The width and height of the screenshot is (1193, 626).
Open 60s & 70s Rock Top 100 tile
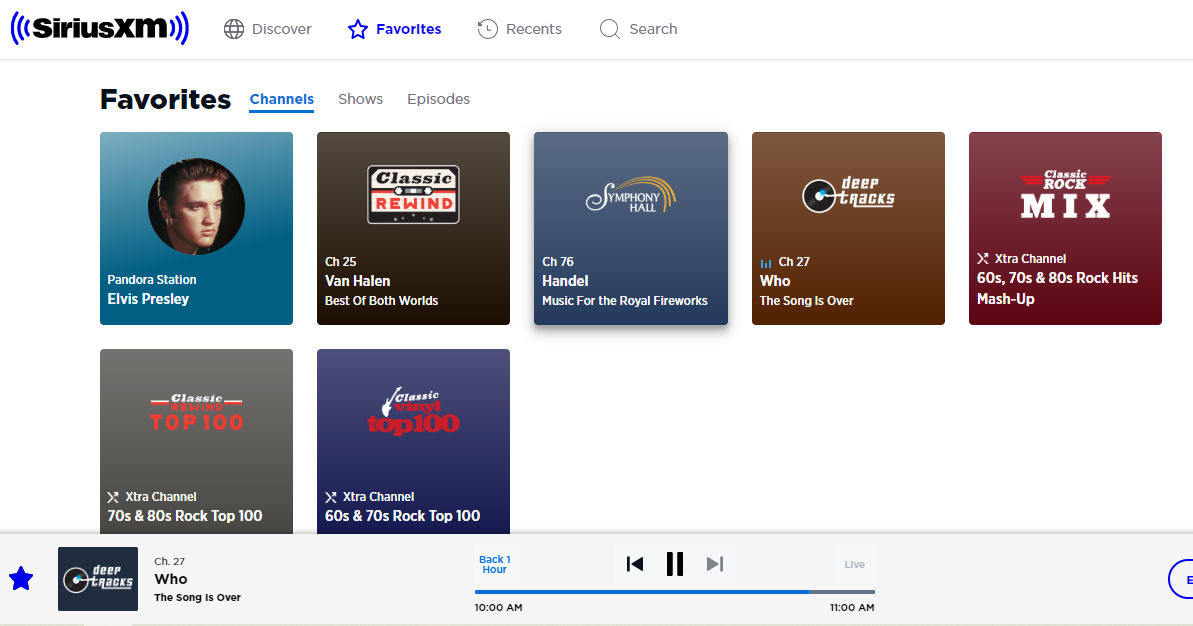[x=413, y=440]
